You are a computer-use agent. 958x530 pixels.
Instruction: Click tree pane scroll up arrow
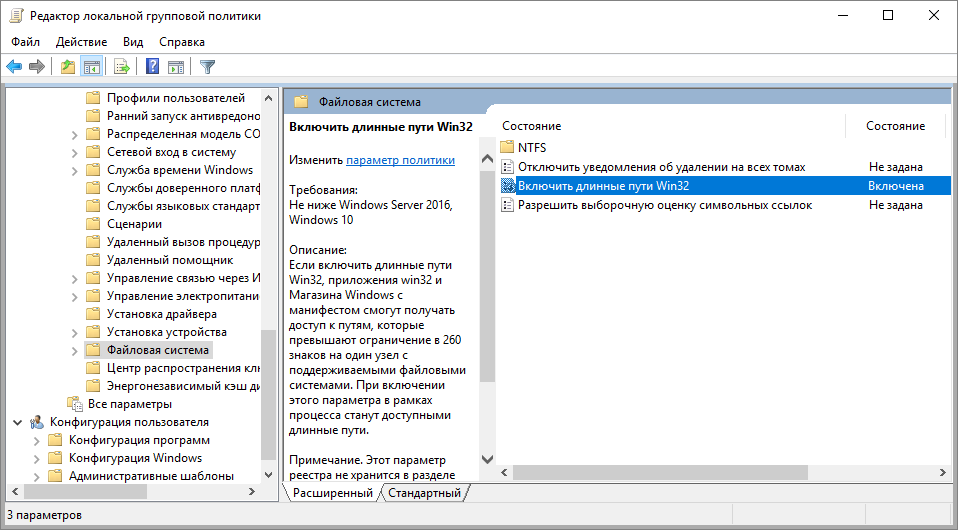tap(268, 98)
